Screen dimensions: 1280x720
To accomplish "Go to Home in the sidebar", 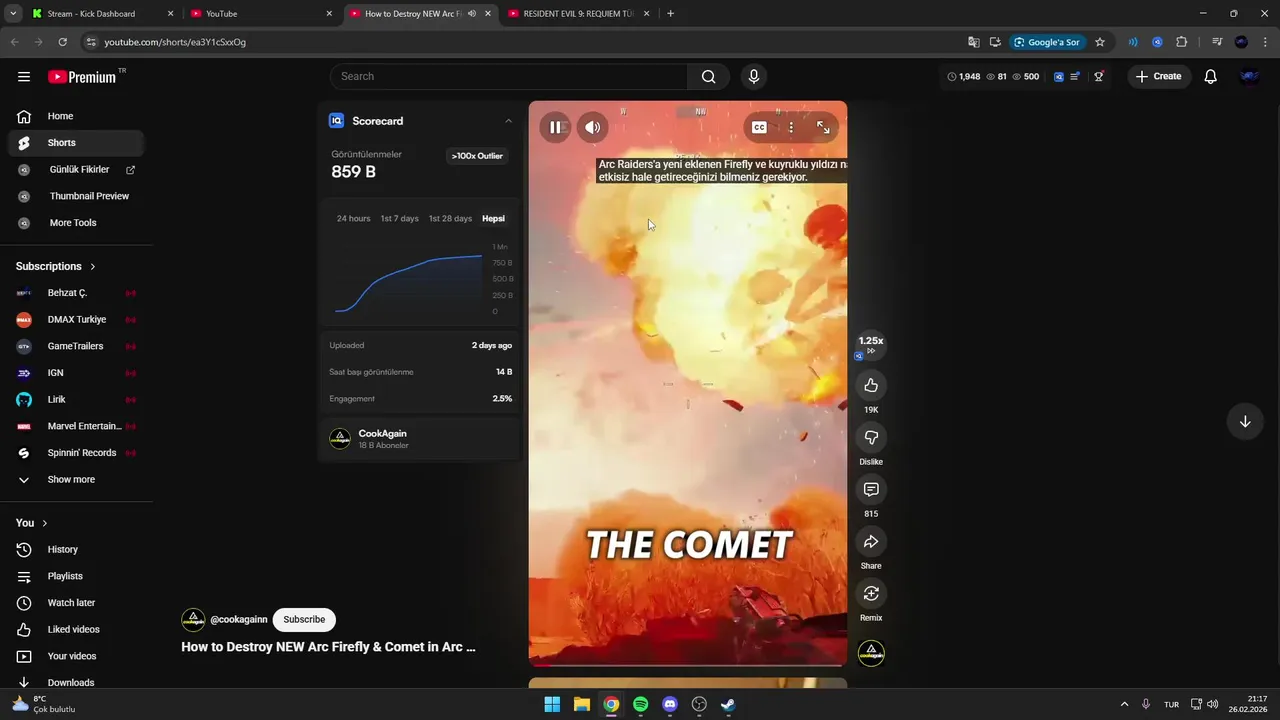I will [x=76, y=116].
